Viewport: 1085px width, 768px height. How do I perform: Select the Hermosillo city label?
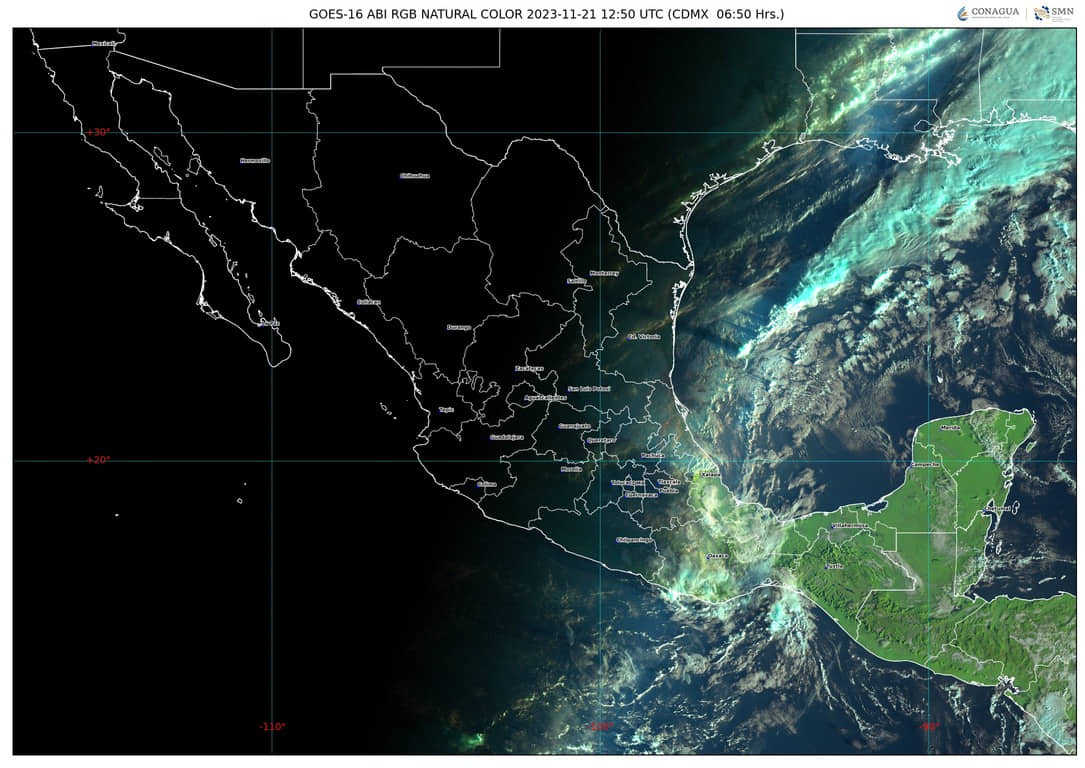[255, 160]
